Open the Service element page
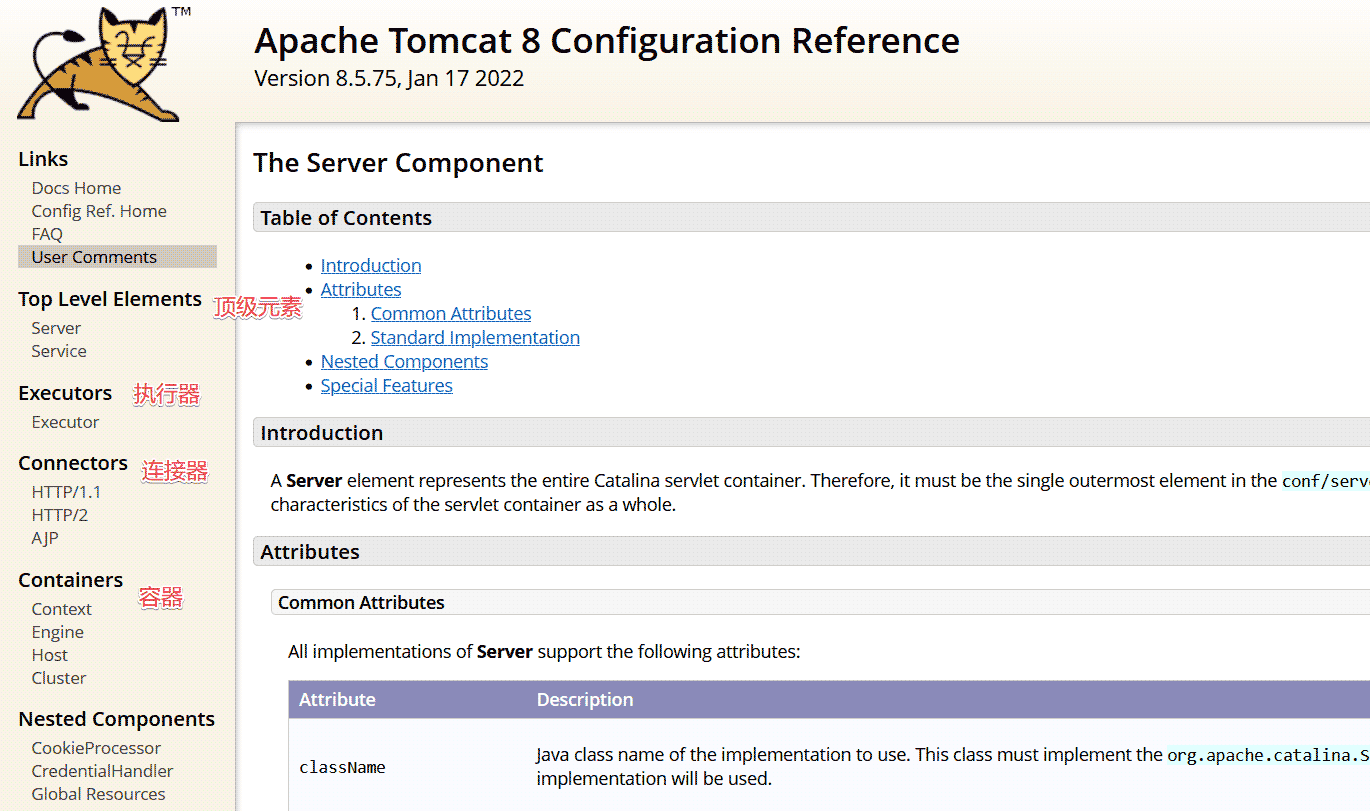 tap(59, 351)
